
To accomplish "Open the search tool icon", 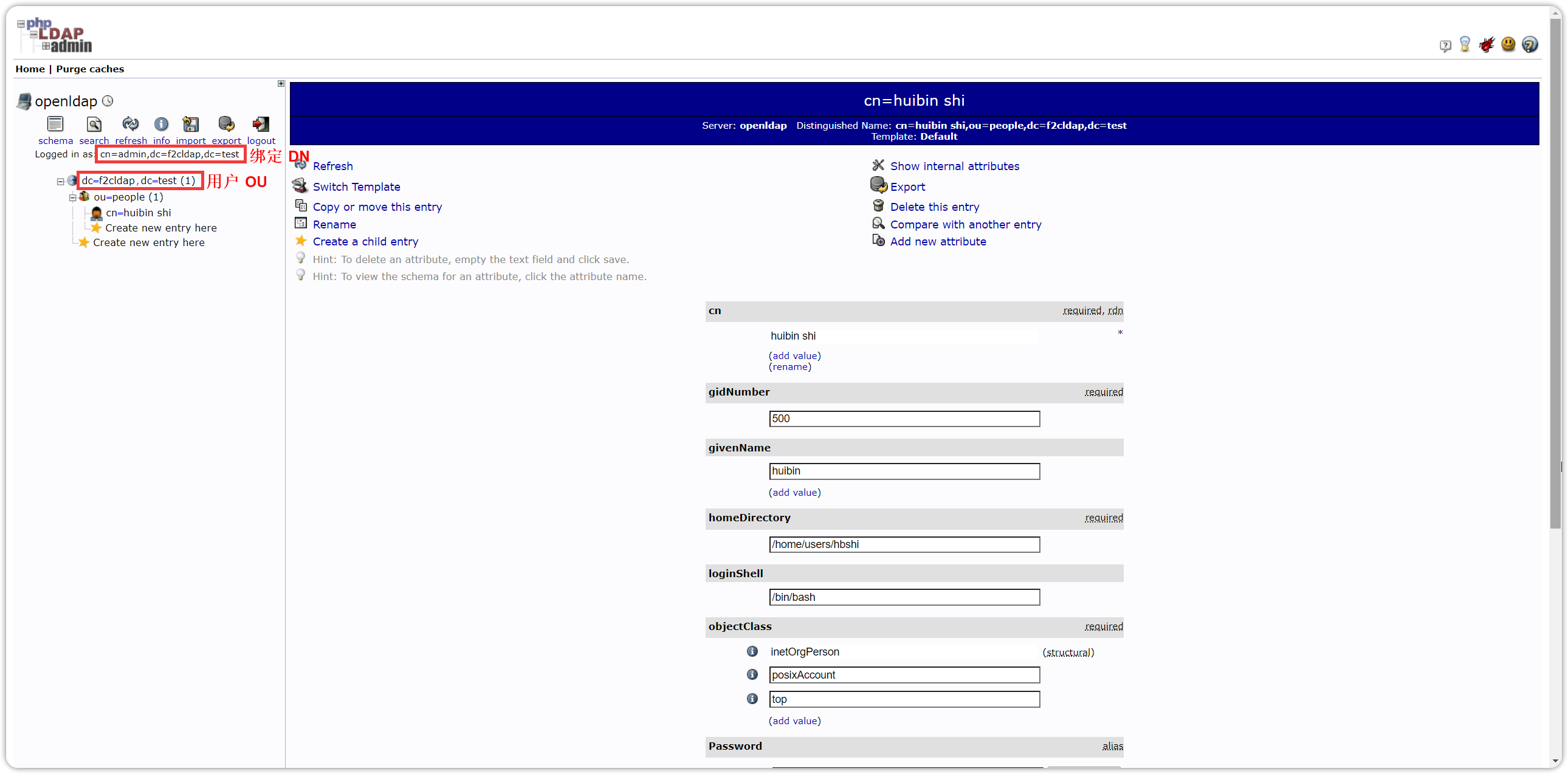I will click(x=94, y=124).
